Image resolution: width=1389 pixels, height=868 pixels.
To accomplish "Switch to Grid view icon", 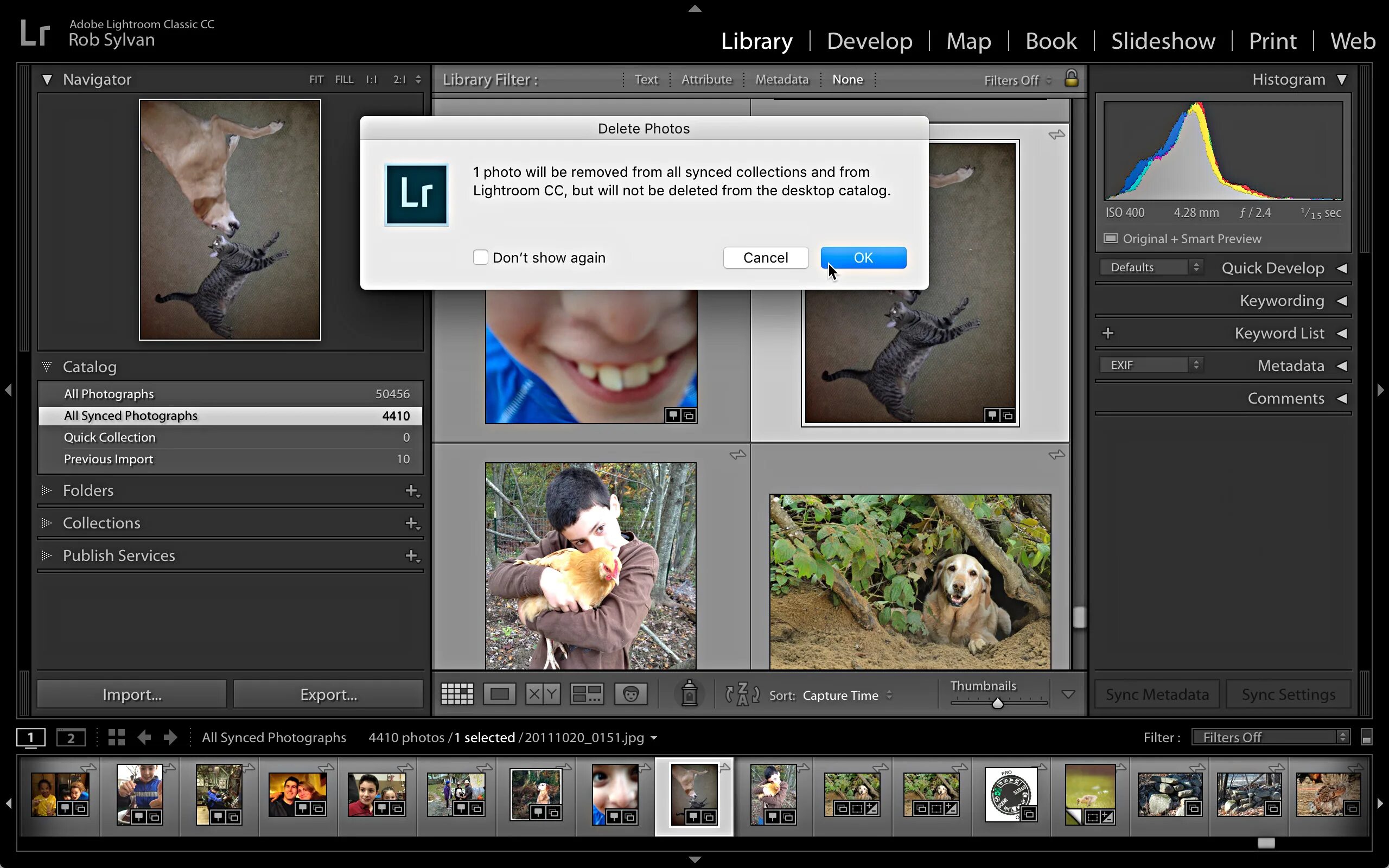I will (457, 694).
